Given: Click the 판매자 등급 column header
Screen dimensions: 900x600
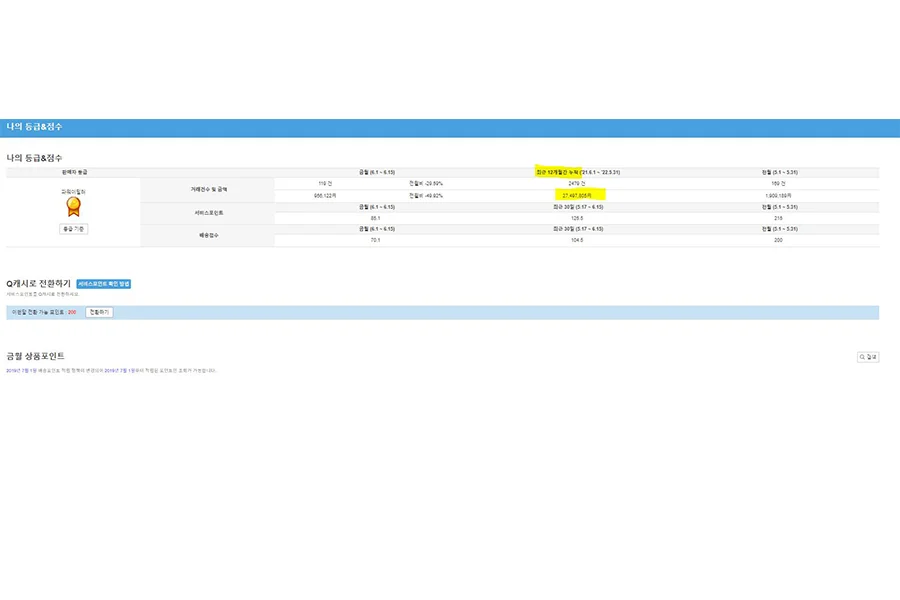Looking at the screenshot, I should click(74, 172).
